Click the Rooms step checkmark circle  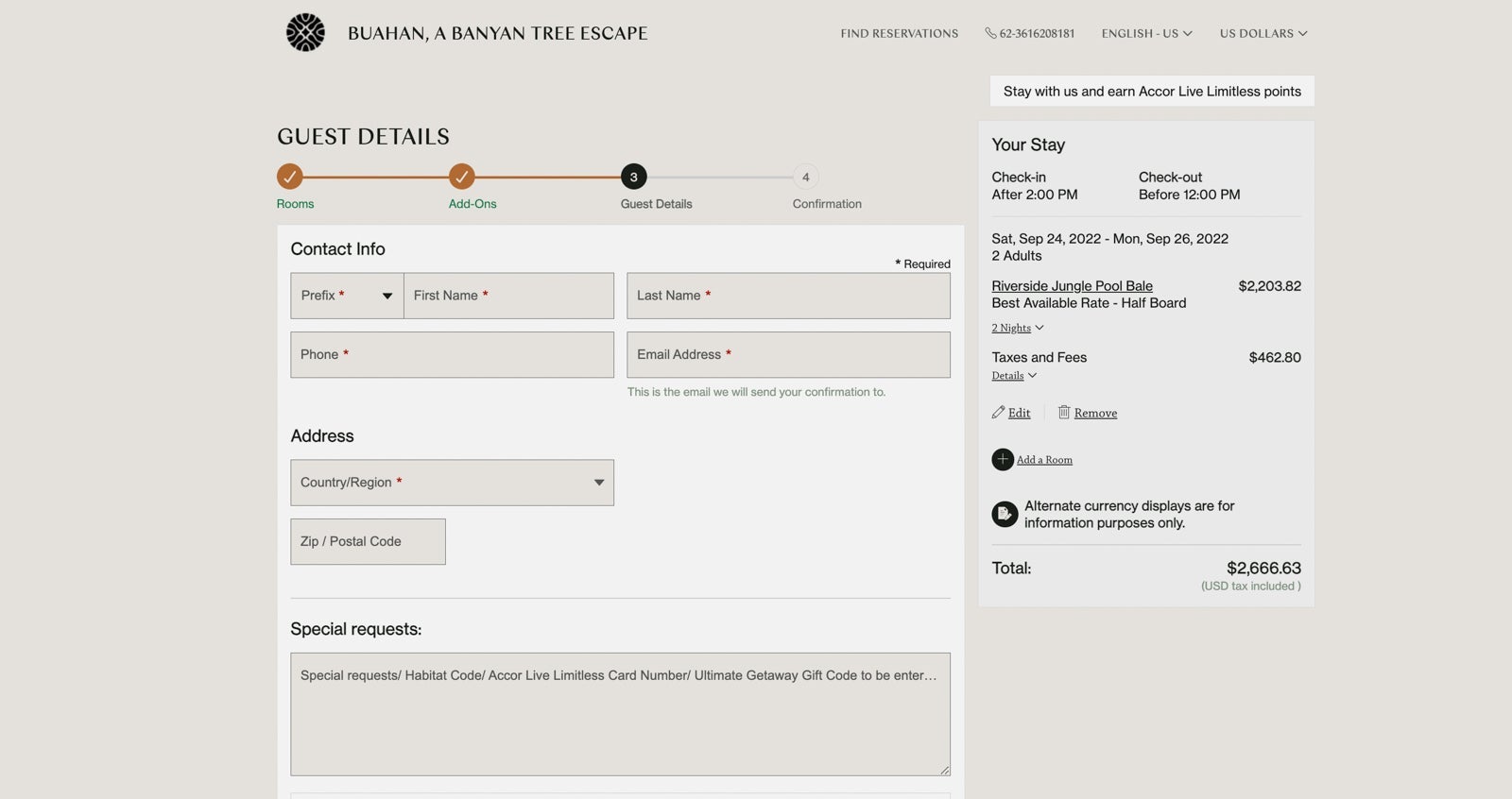click(x=290, y=177)
